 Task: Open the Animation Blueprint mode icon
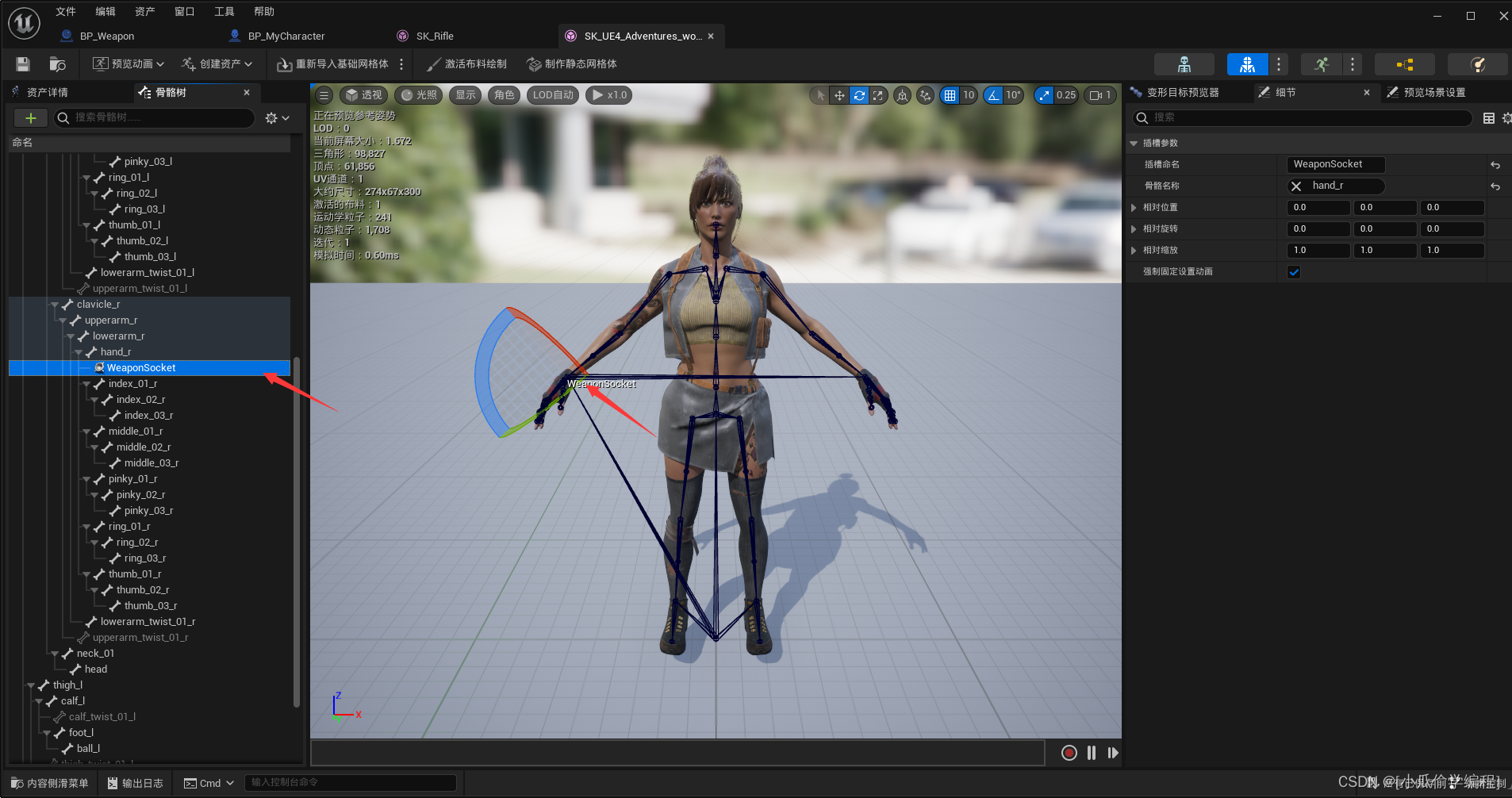tap(1404, 64)
